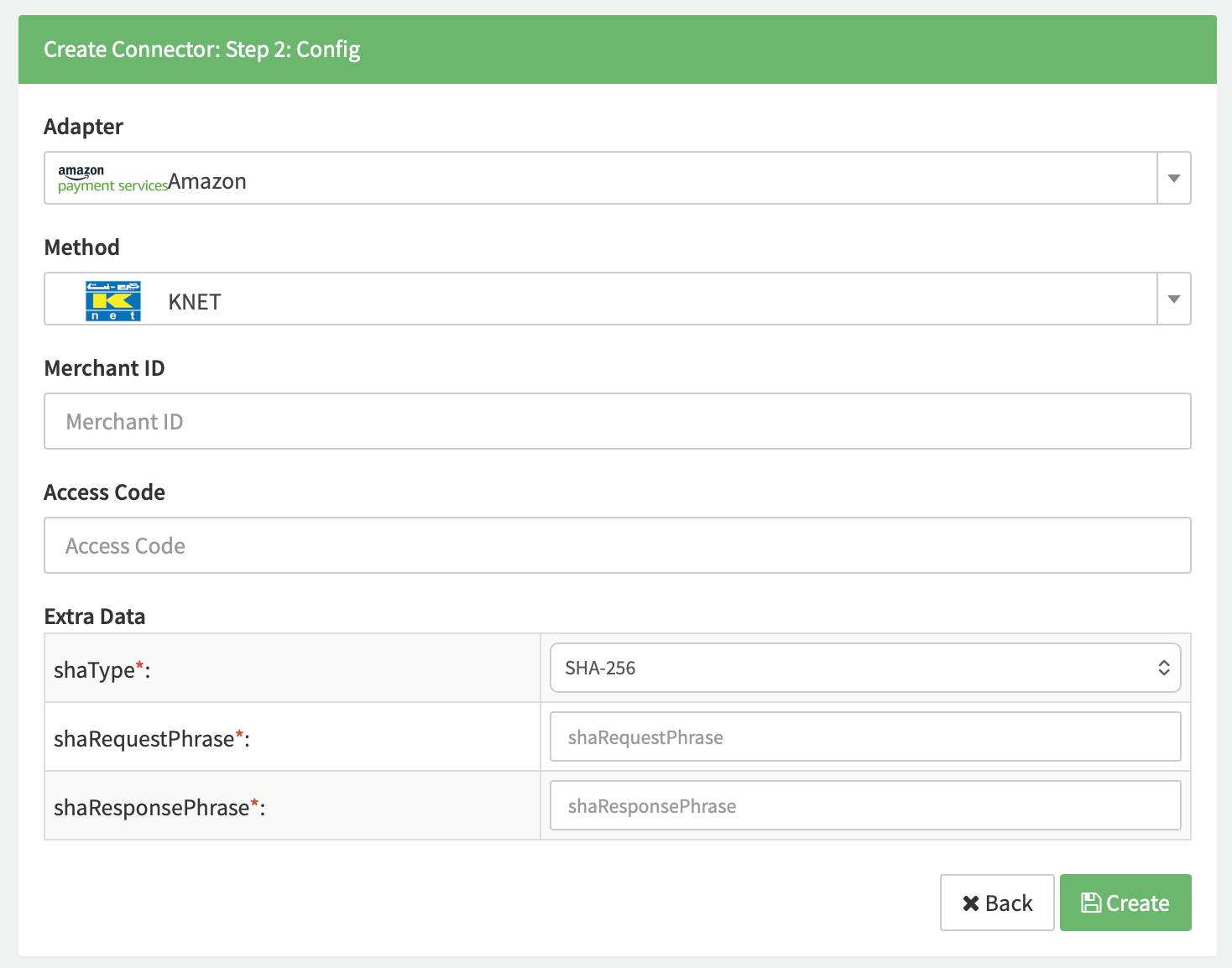Image resolution: width=1232 pixels, height=968 pixels.
Task: Focus the shaRequestPhrase text box
Action: [x=864, y=736]
